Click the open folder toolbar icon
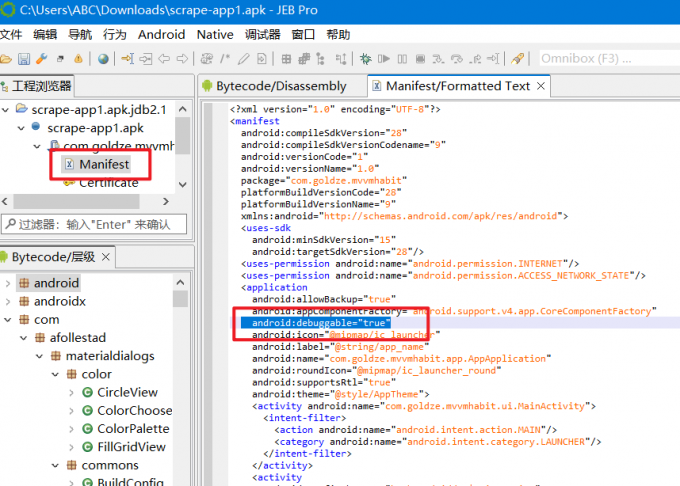The width and height of the screenshot is (680, 486). pyautogui.click(x=6, y=59)
